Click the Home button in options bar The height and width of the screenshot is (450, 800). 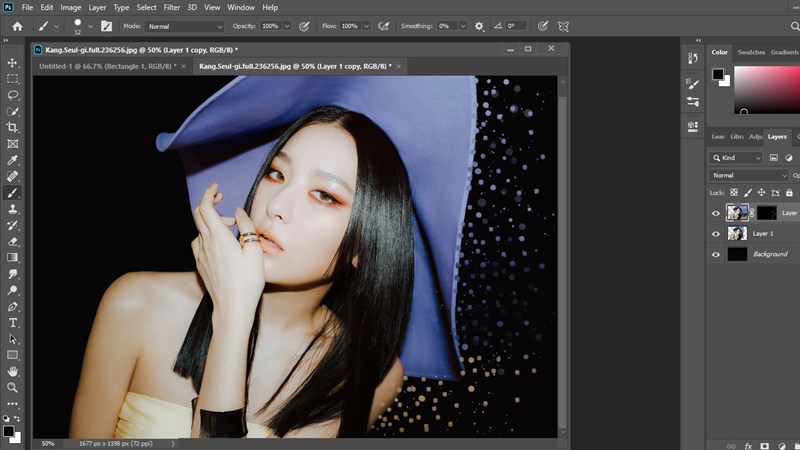point(17,27)
